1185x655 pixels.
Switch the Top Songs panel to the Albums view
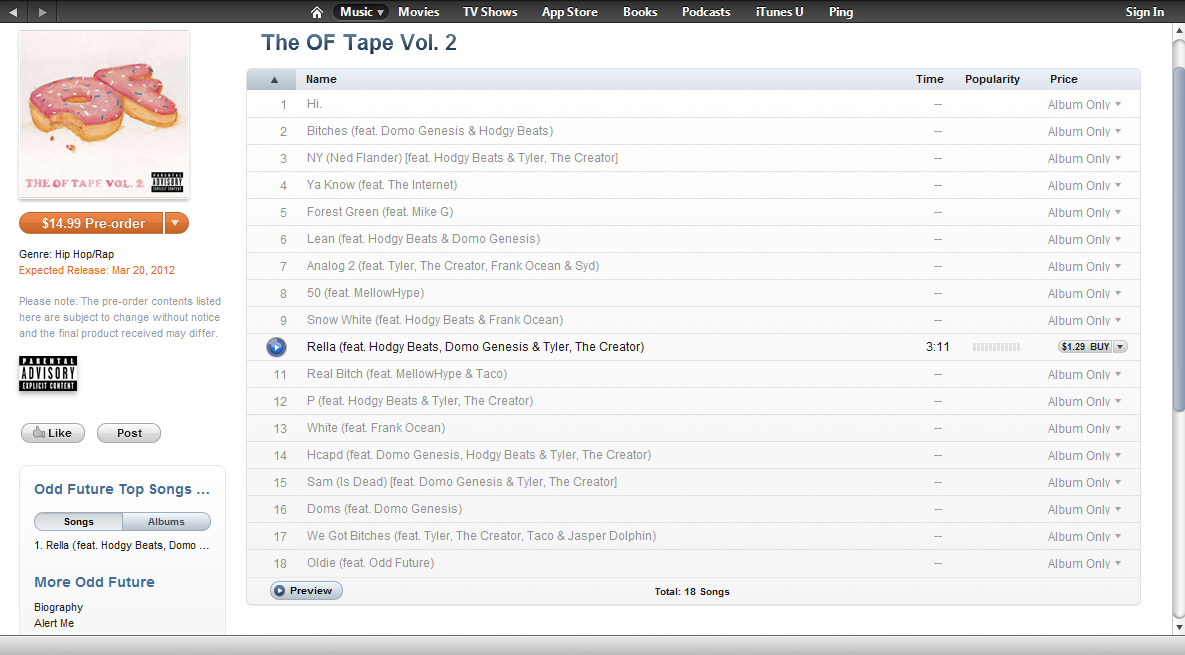click(166, 521)
